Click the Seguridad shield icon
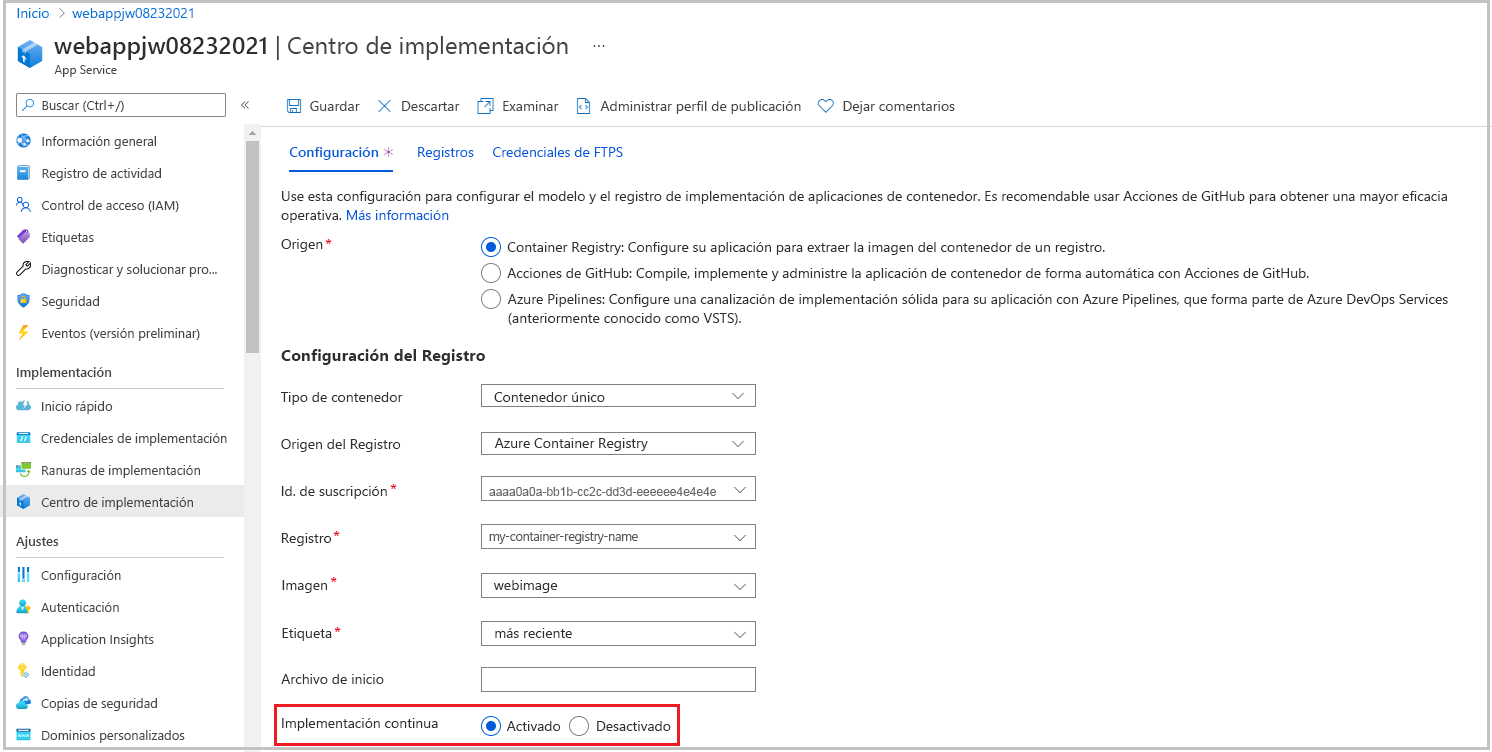 (24, 301)
